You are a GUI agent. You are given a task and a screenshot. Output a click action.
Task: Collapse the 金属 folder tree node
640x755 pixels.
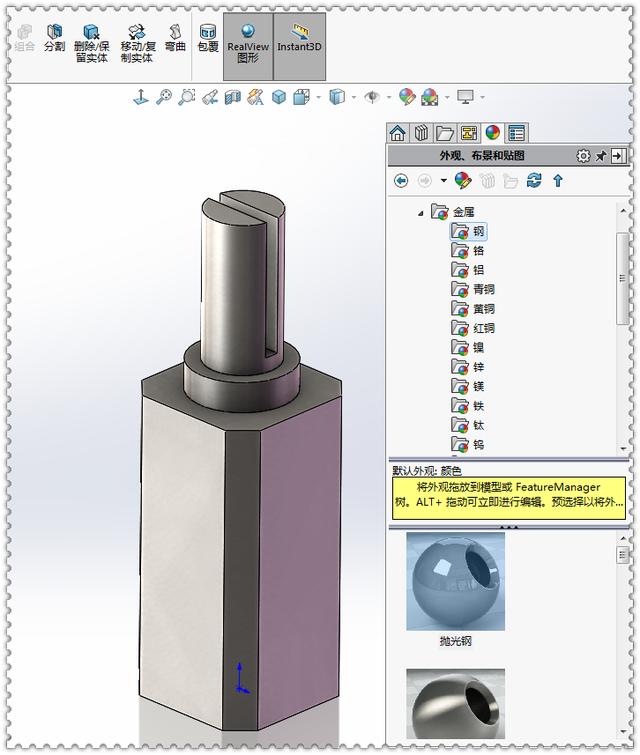420,212
